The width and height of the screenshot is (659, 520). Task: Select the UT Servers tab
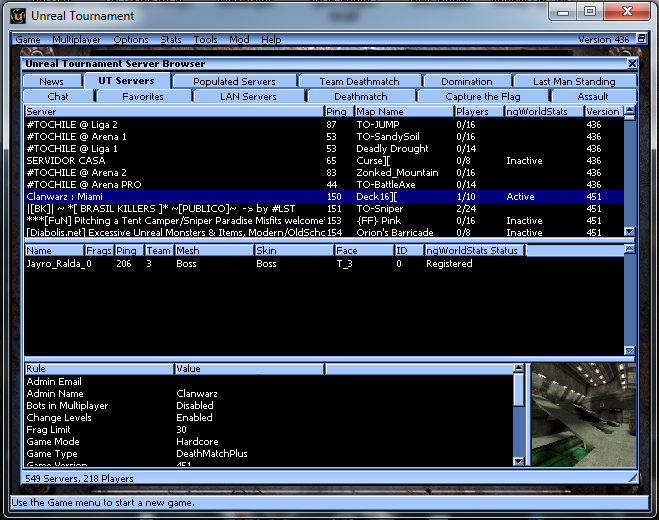pos(127,80)
